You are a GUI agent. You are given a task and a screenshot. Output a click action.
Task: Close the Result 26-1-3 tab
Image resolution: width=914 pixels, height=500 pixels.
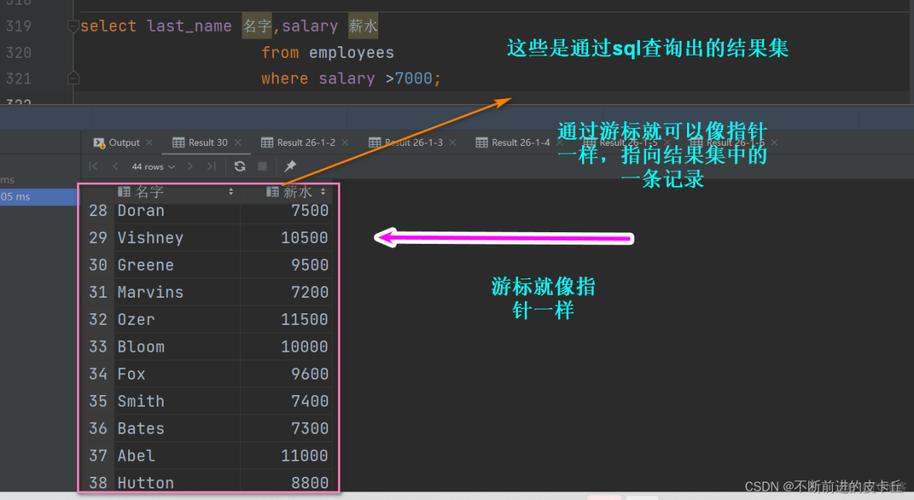452,142
